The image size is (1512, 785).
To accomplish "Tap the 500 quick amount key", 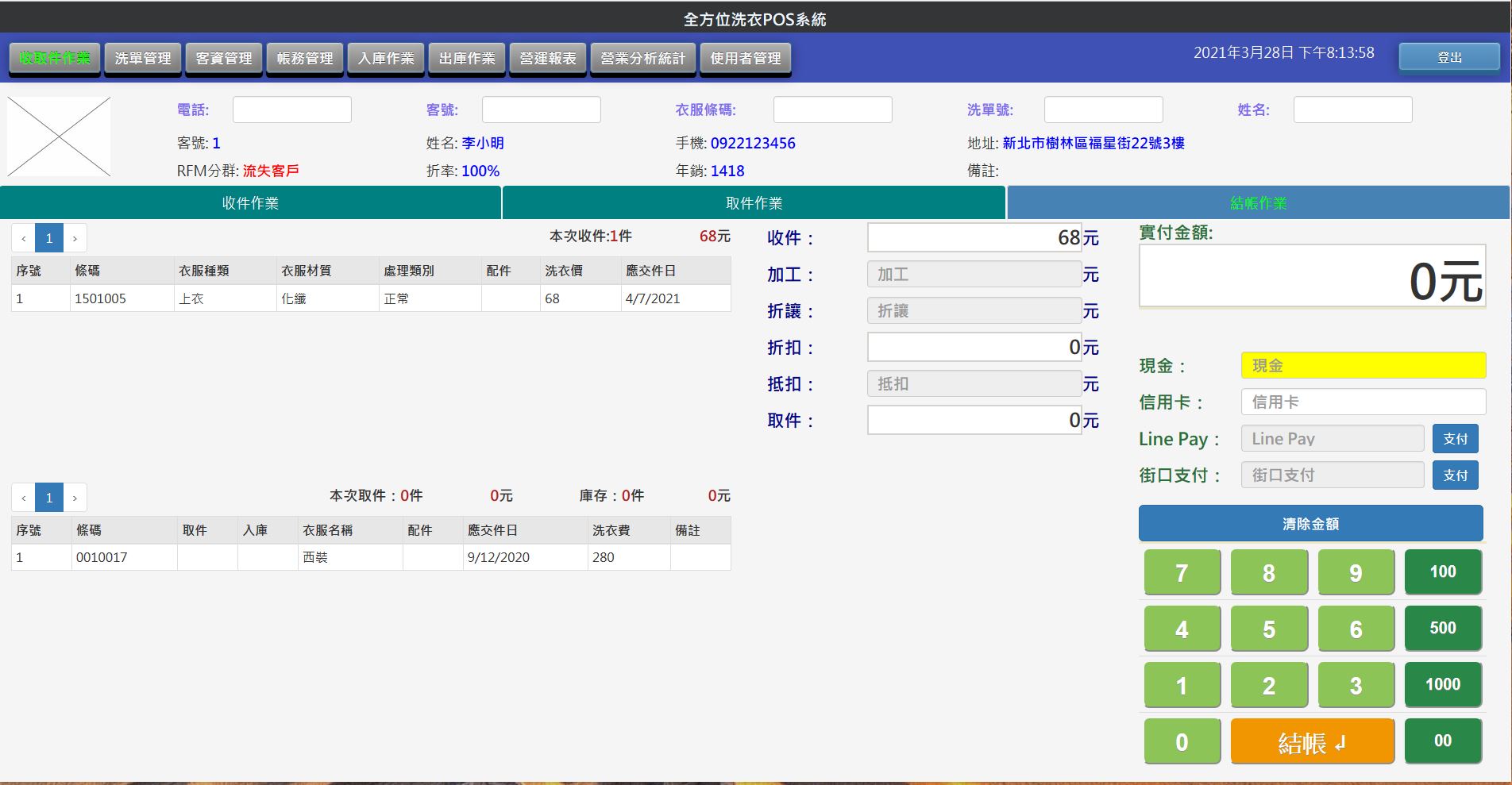I will click(x=1442, y=628).
